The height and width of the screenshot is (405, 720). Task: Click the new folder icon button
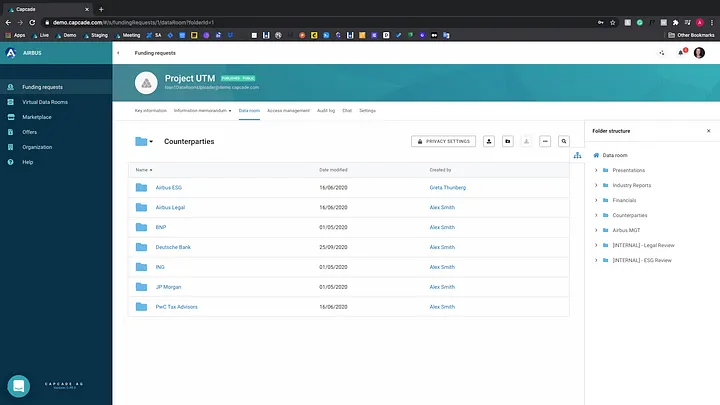[x=508, y=141]
